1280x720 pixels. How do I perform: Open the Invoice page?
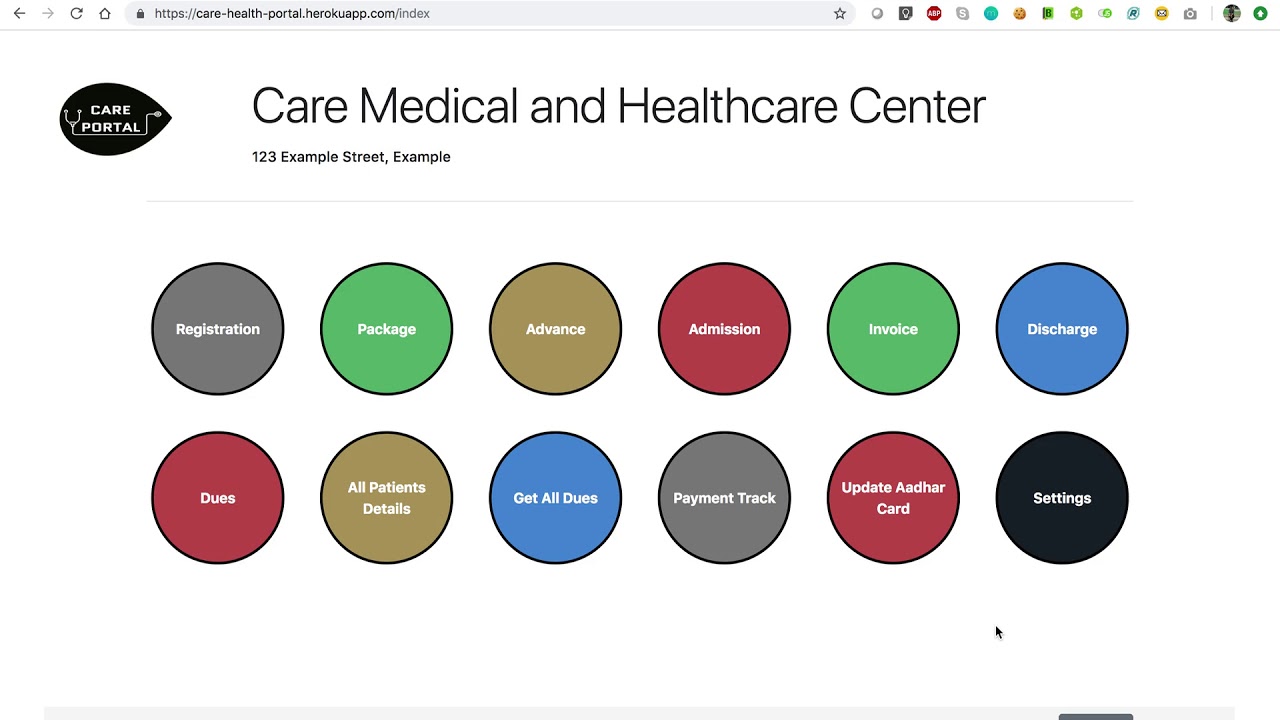coord(893,329)
